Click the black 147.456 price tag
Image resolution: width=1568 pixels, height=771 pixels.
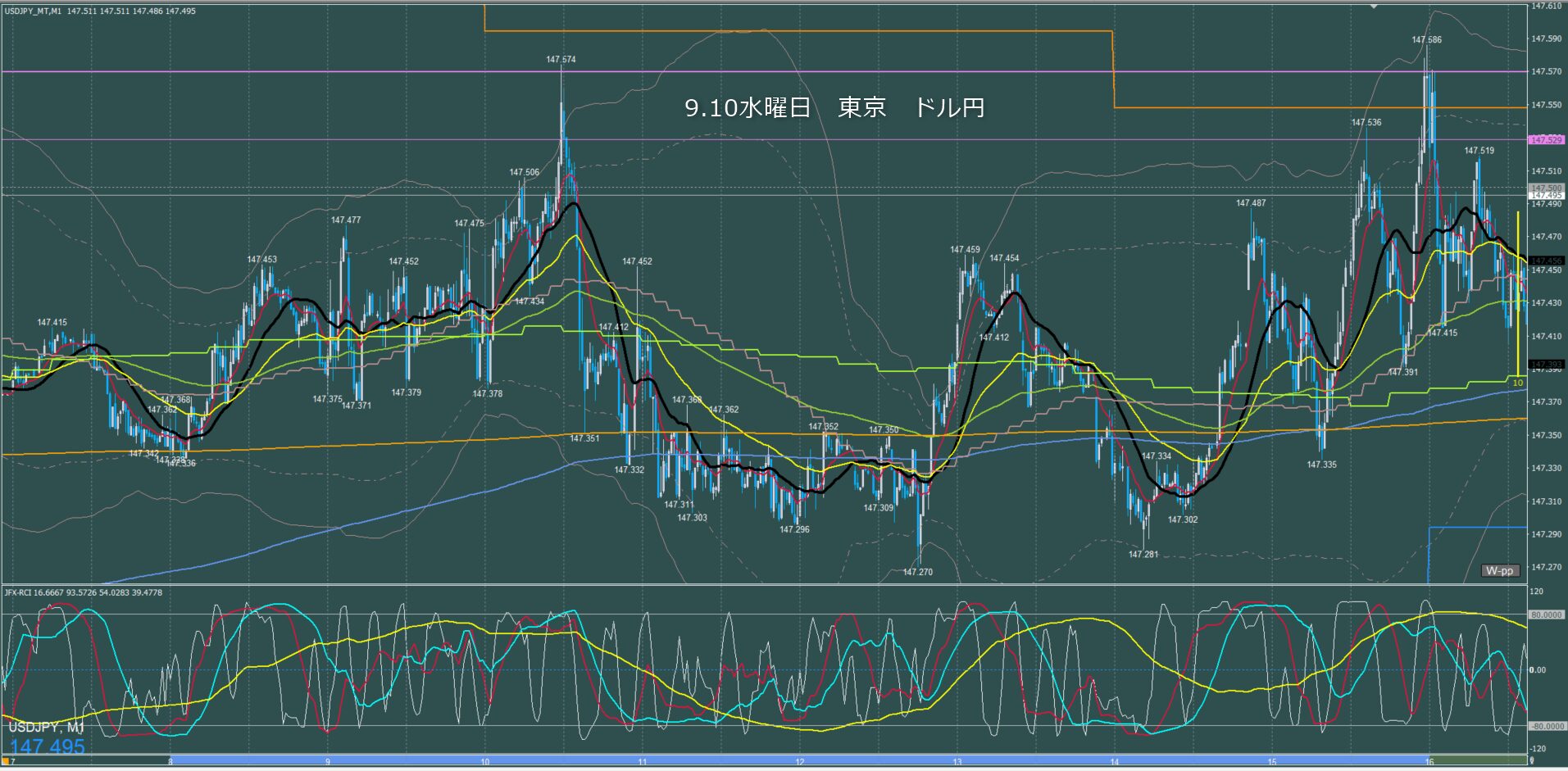pos(1546,261)
